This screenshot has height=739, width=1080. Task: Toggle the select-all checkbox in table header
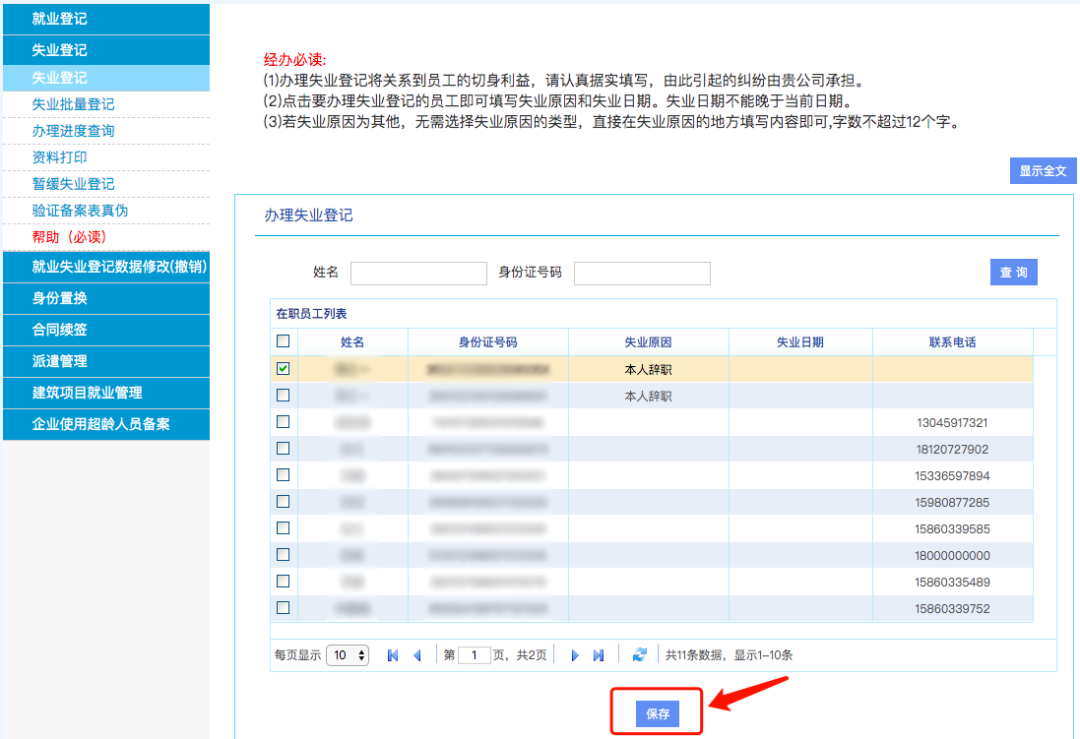click(283, 341)
